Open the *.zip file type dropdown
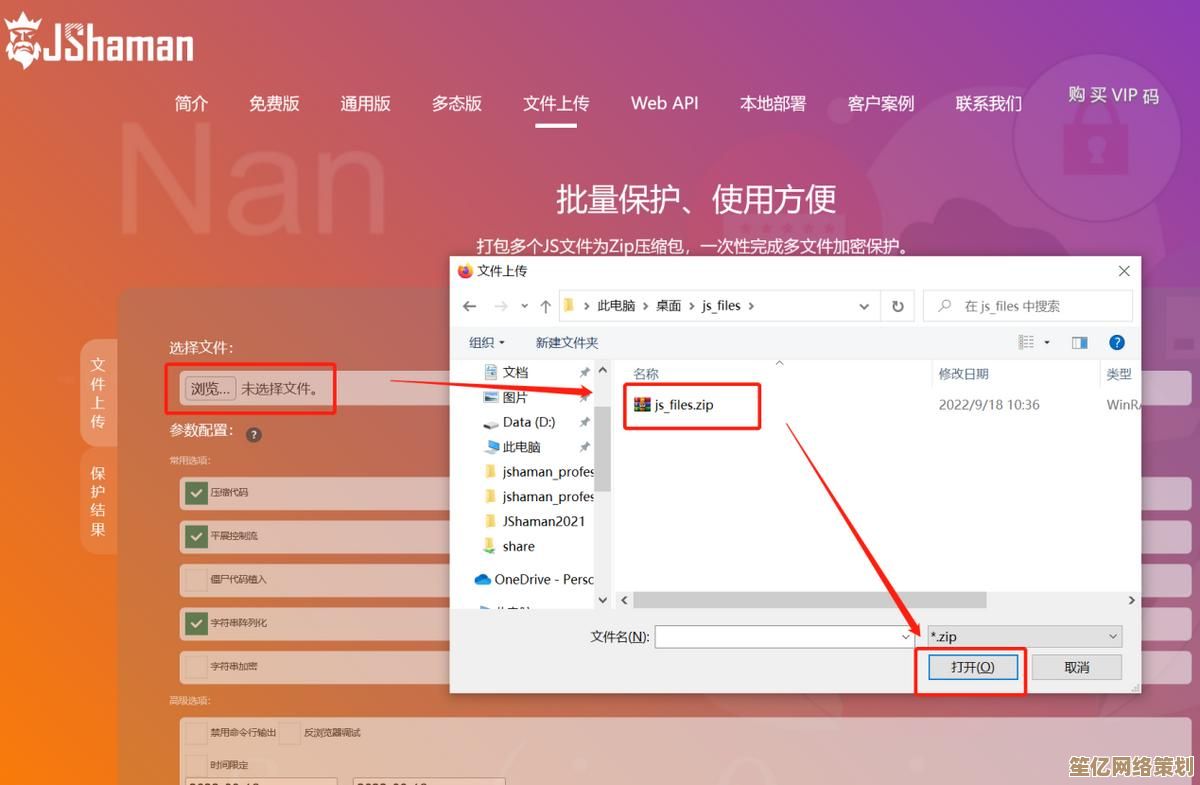Image resolution: width=1200 pixels, height=785 pixels. (x=1024, y=636)
